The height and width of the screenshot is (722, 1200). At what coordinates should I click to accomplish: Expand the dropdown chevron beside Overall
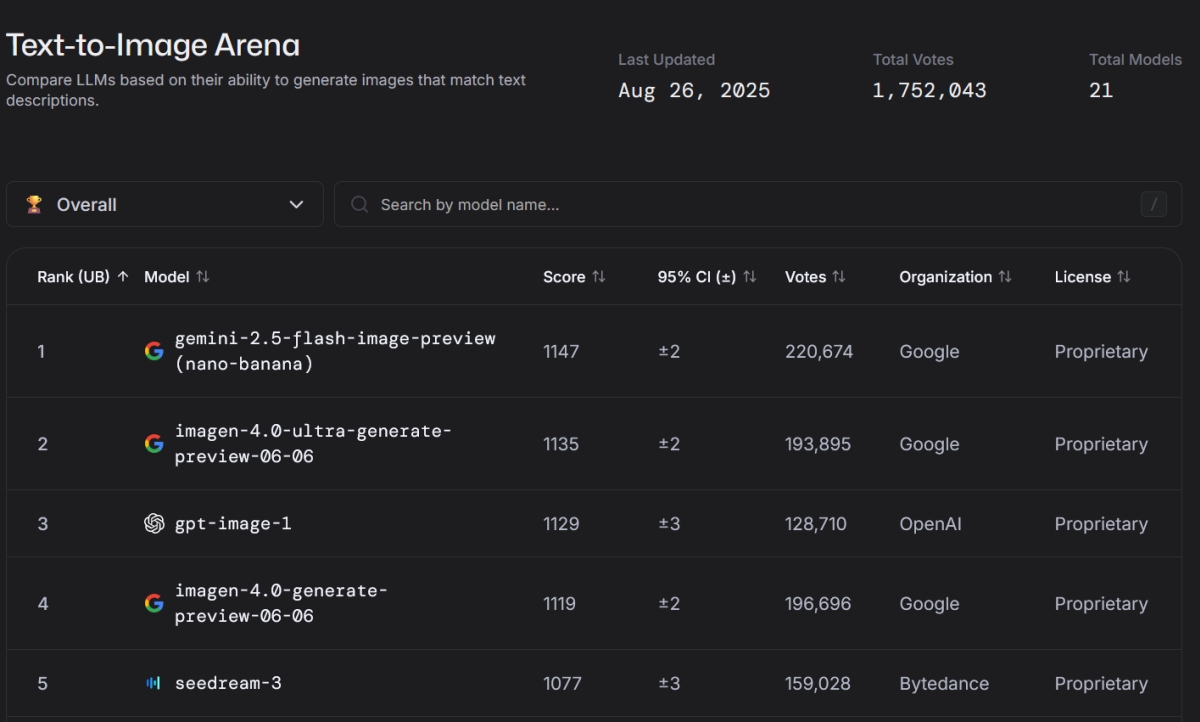point(296,204)
